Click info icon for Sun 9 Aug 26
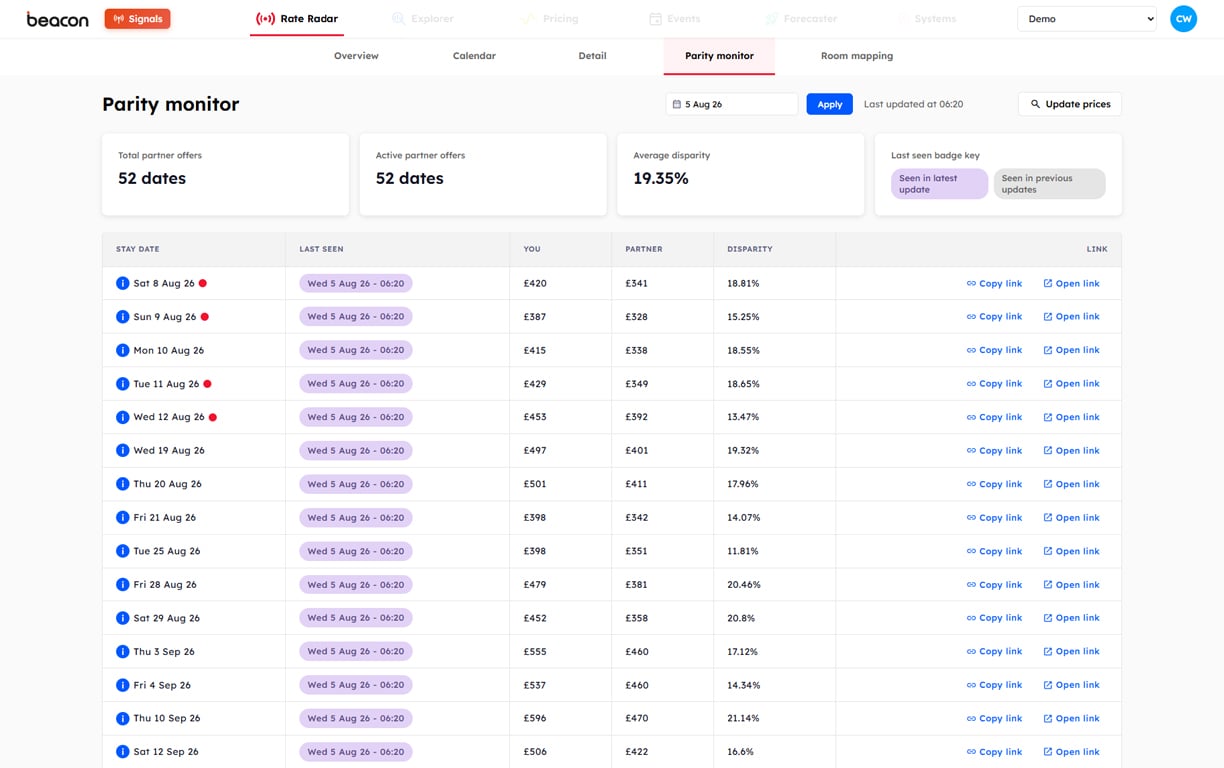The height and width of the screenshot is (768, 1224). coord(123,317)
